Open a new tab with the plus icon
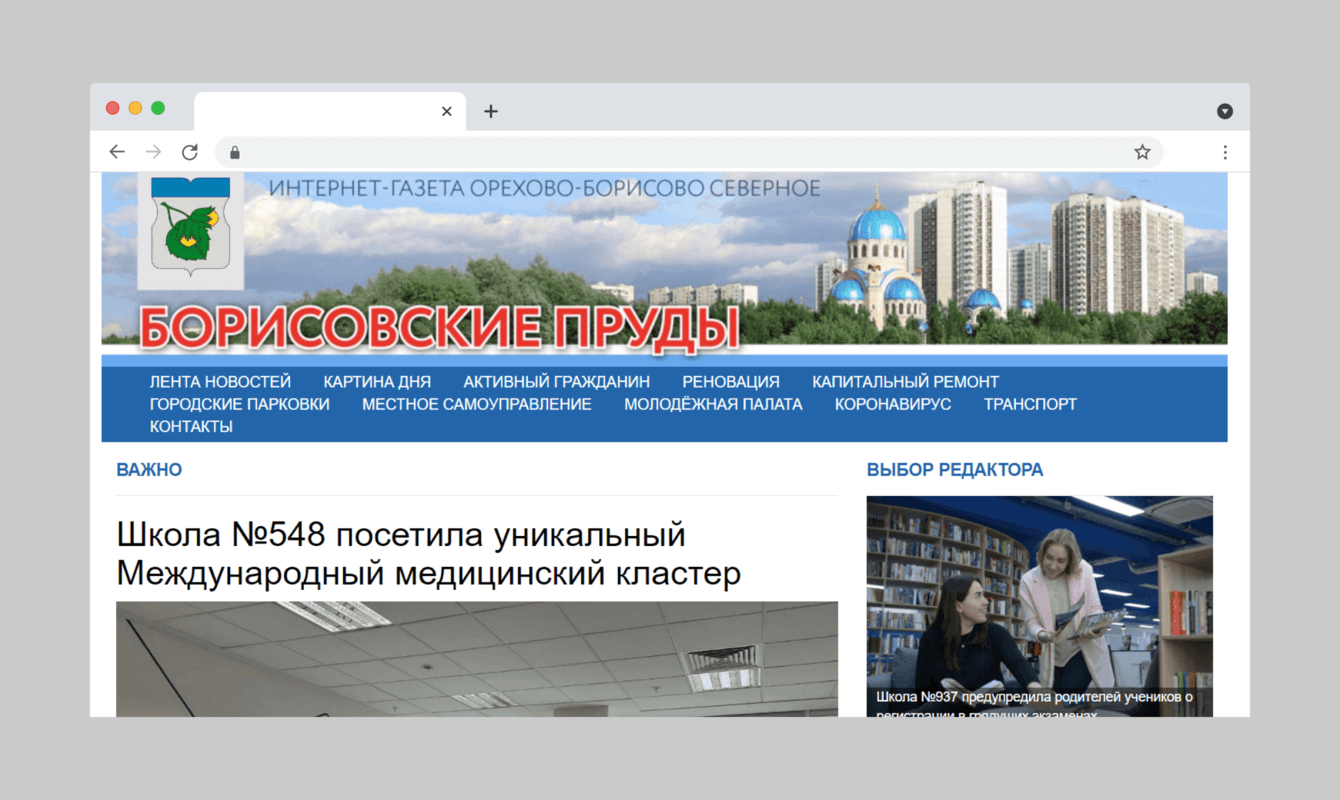Viewport: 1340px width, 800px height. (x=490, y=111)
